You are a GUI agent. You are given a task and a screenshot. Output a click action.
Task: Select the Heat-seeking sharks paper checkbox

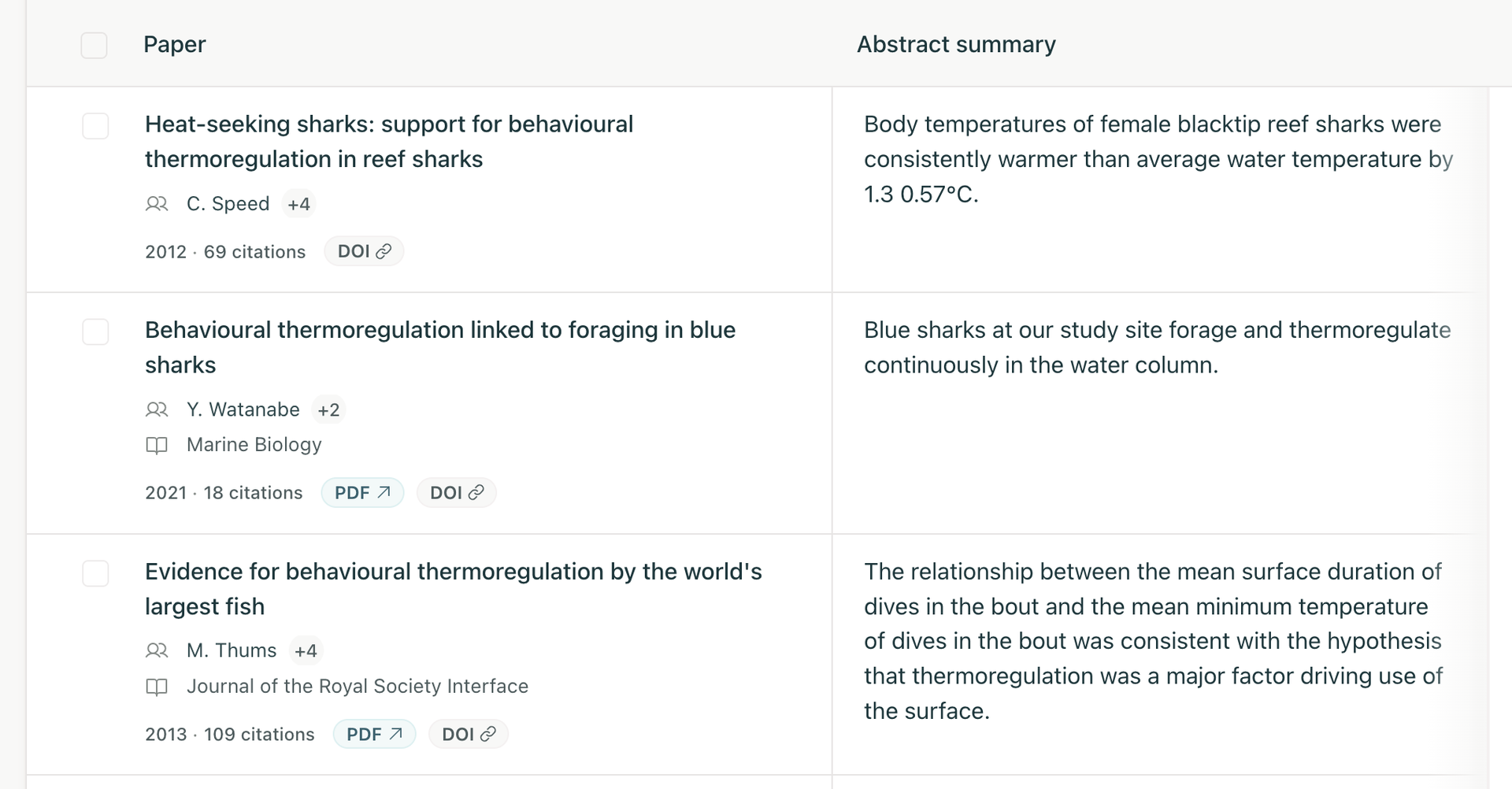click(x=95, y=126)
